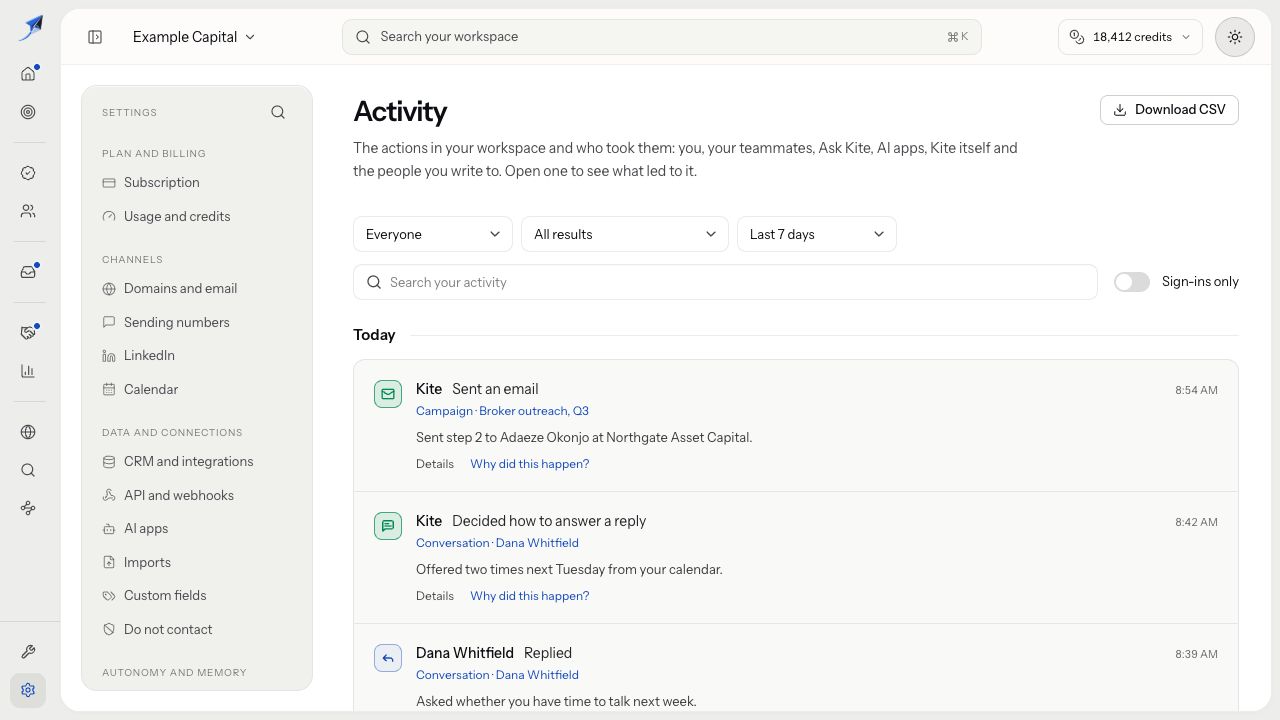This screenshot has width=1280, height=720.
Task: Click the globe icon in left rail
Action: click(x=28, y=432)
